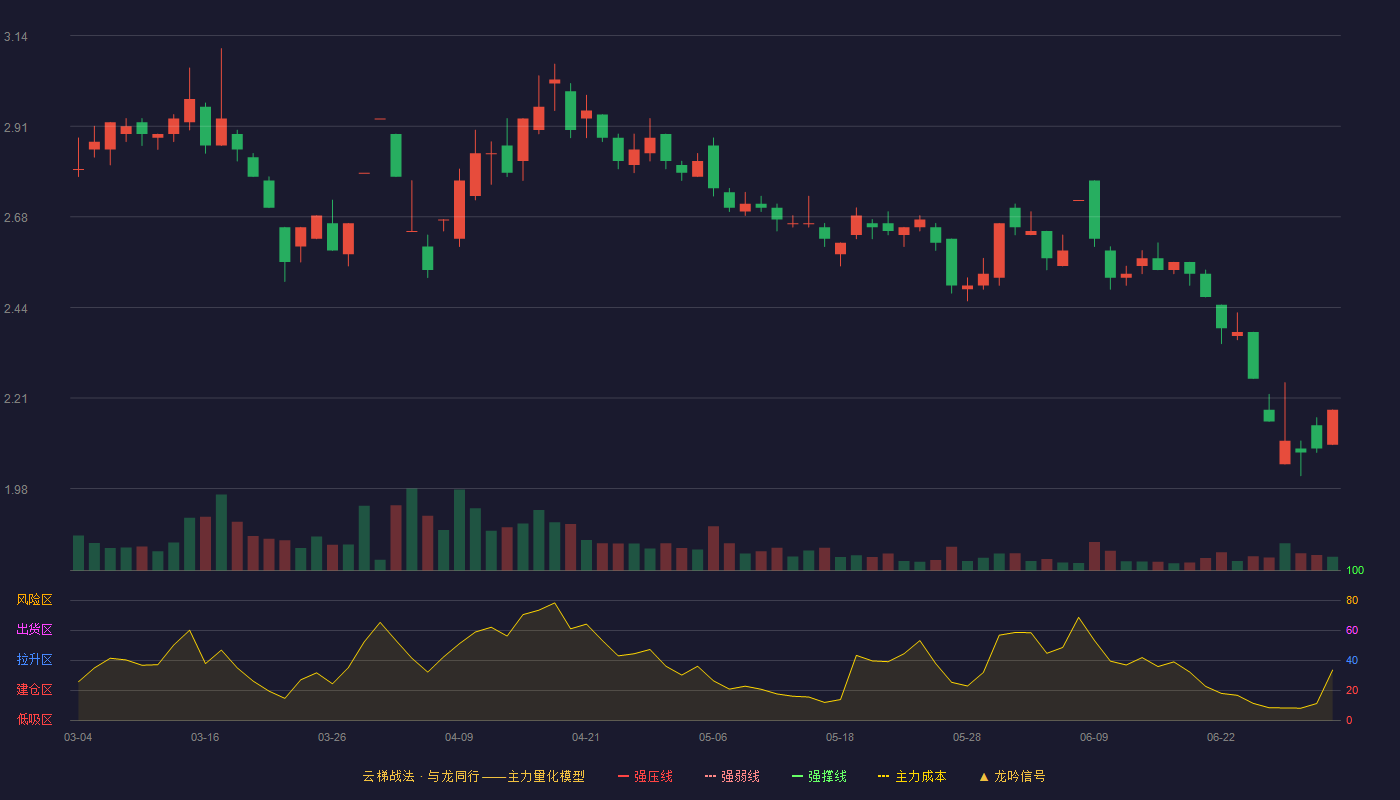
Task: Click the 05-28 date label
Action: click(967, 737)
